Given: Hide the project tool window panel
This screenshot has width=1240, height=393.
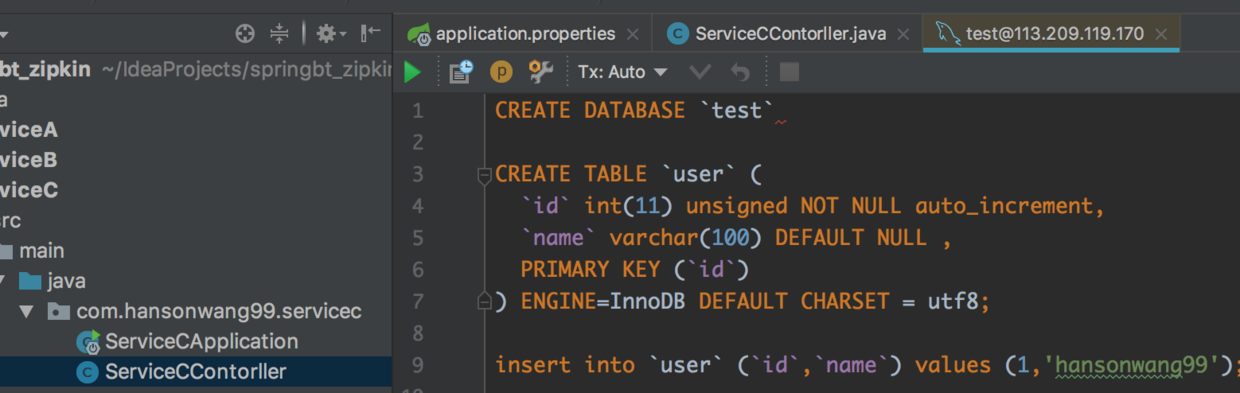Looking at the screenshot, I should click(371, 34).
